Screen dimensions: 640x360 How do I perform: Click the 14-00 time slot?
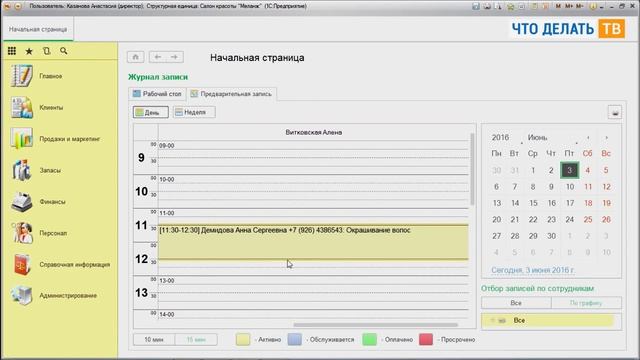313,315
